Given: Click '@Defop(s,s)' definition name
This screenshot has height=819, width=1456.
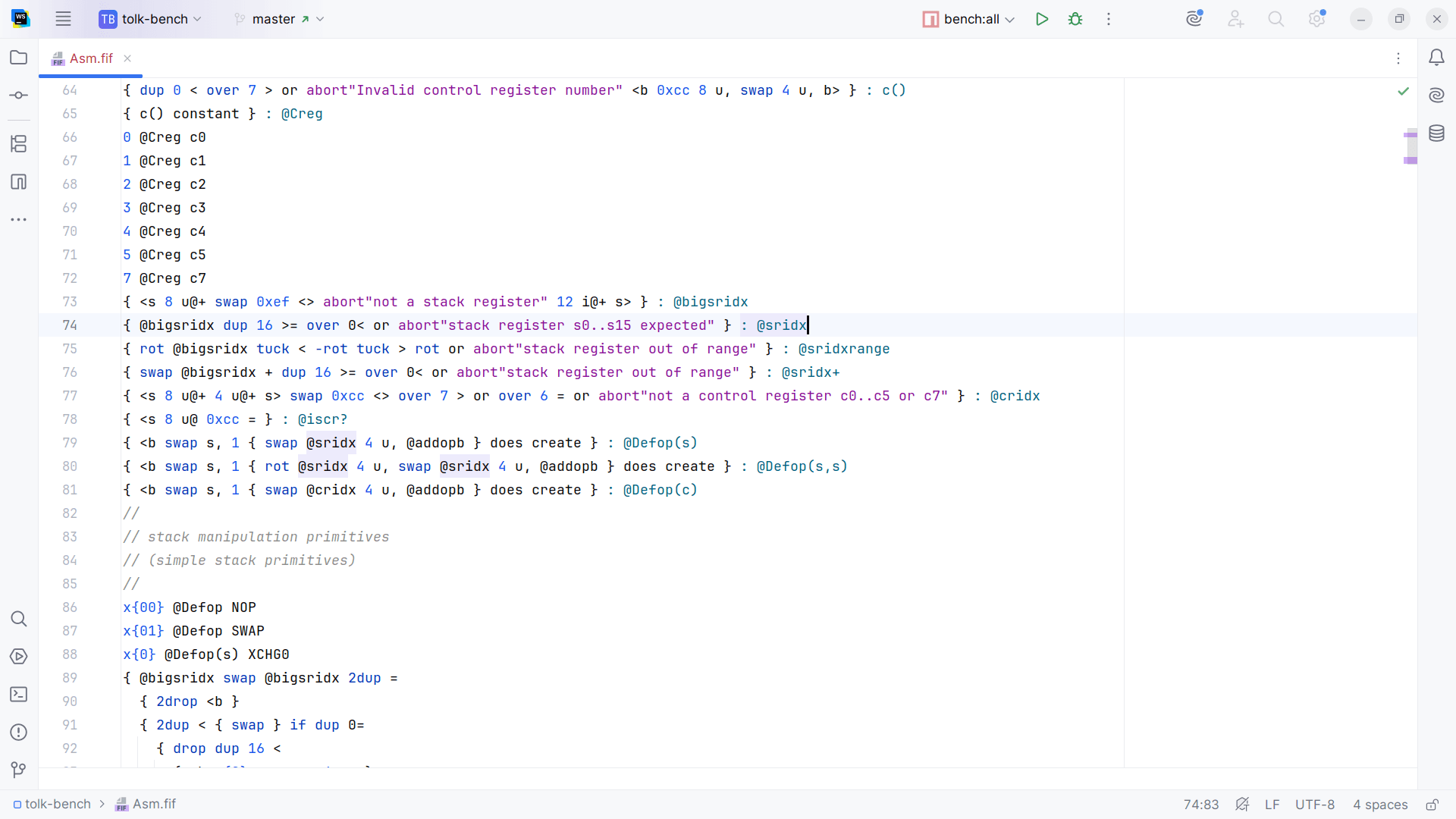Looking at the screenshot, I should 802,466.
